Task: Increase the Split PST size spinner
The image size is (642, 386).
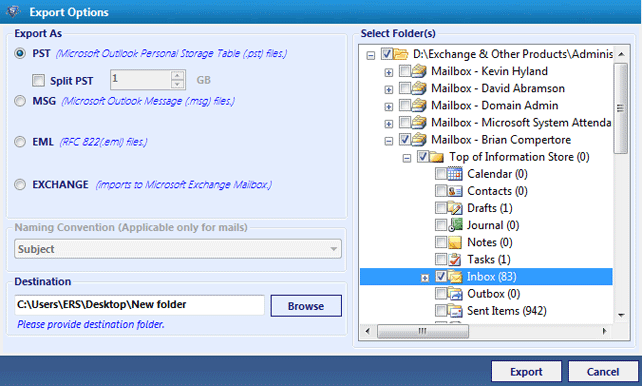Action: 177,75
